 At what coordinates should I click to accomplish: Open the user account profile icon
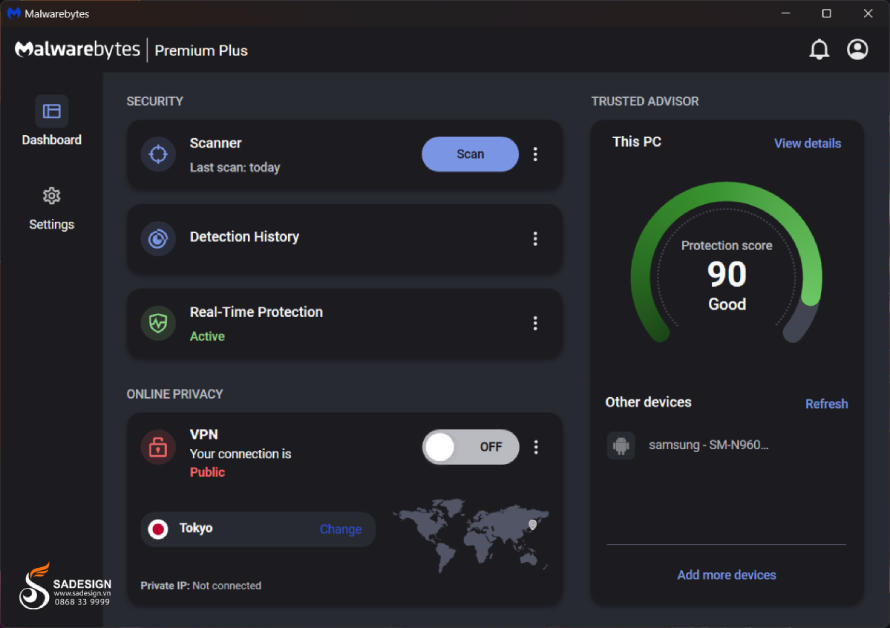click(857, 49)
